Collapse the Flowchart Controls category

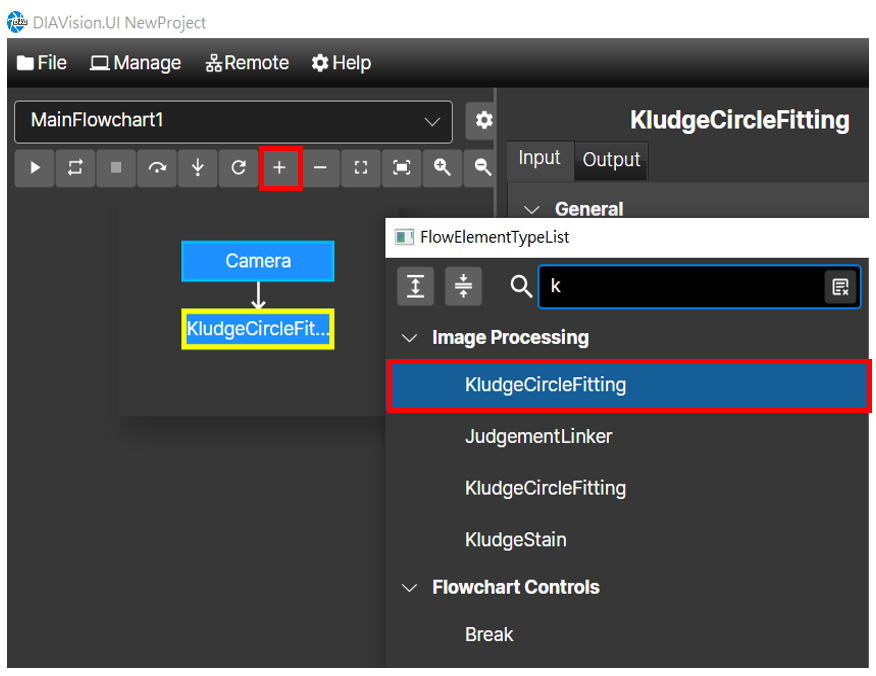tap(410, 588)
